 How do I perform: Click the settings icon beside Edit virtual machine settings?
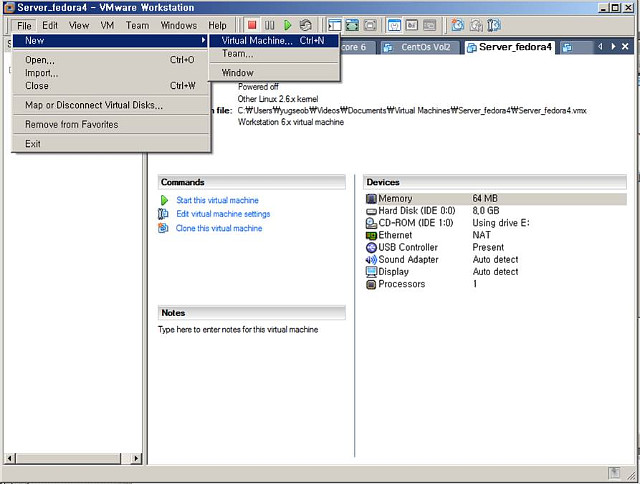click(x=163, y=214)
